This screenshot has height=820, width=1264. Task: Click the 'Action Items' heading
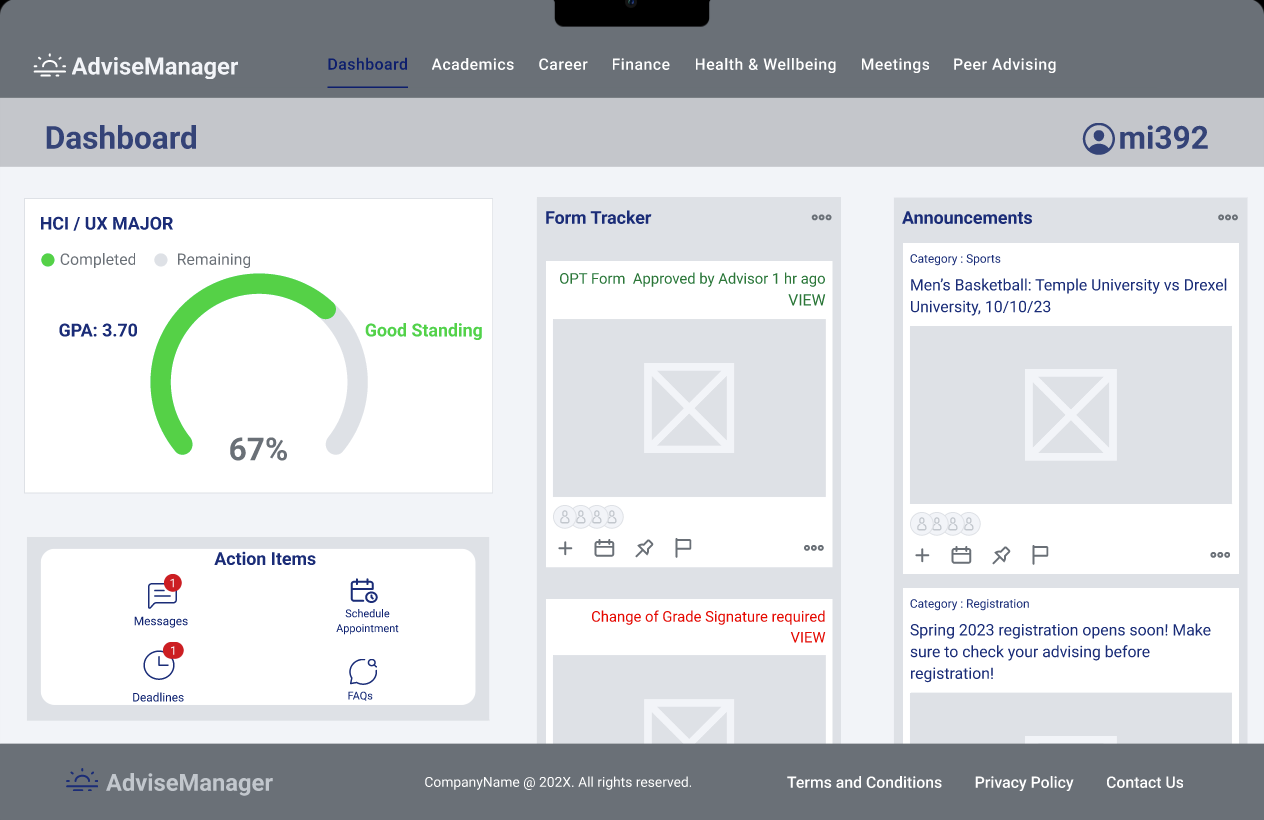(x=265, y=559)
